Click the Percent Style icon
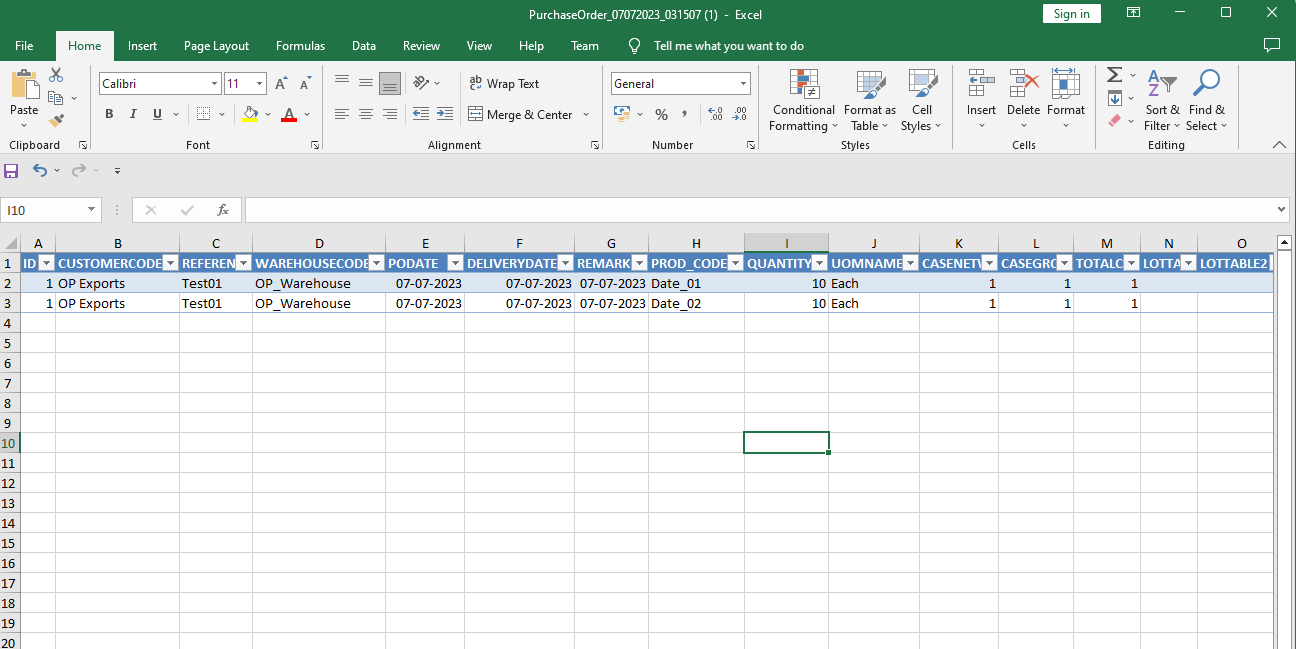The width and height of the screenshot is (1296, 649). [x=661, y=115]
